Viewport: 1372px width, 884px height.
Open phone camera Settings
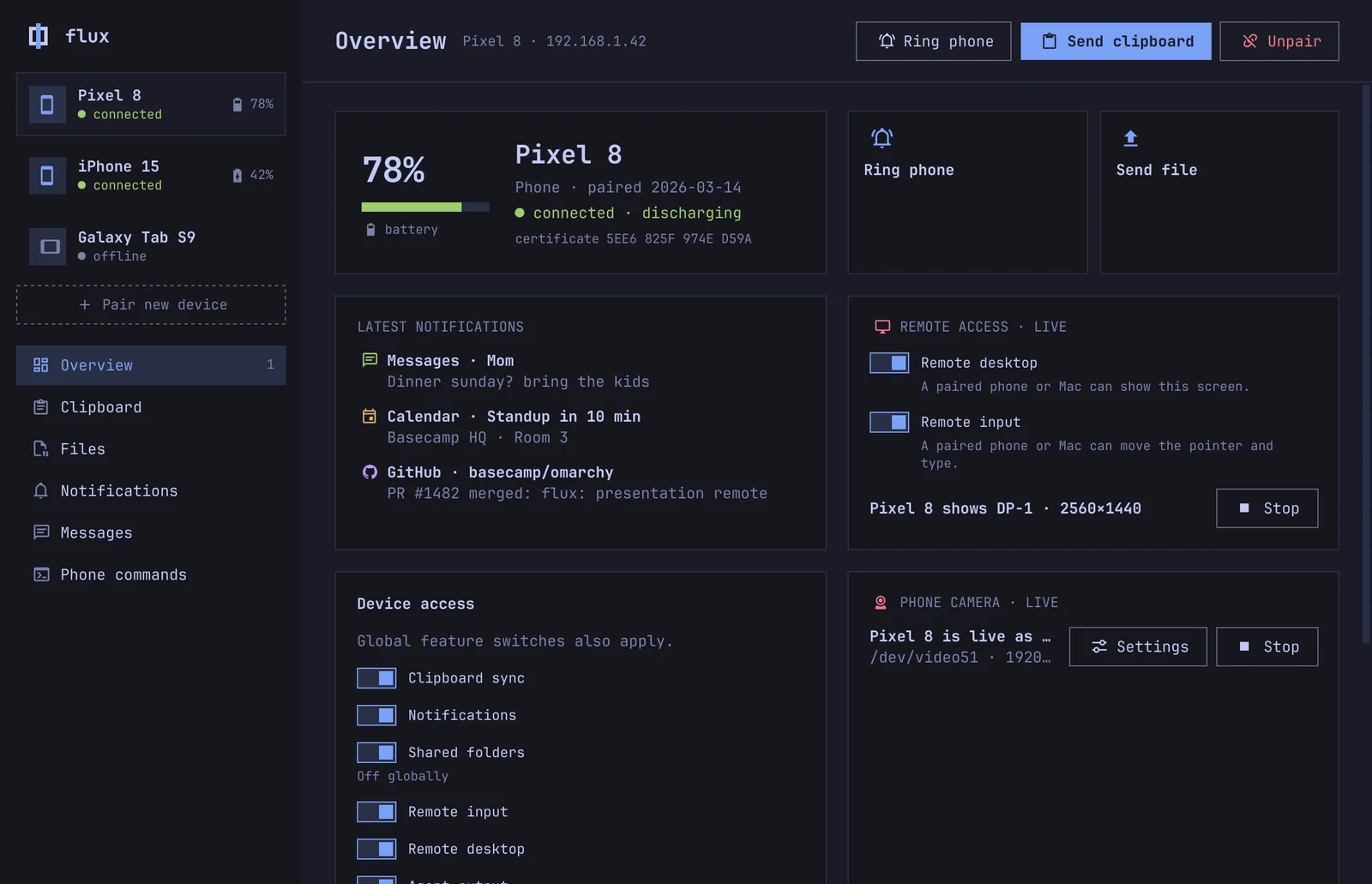(x=1138, y=646)
